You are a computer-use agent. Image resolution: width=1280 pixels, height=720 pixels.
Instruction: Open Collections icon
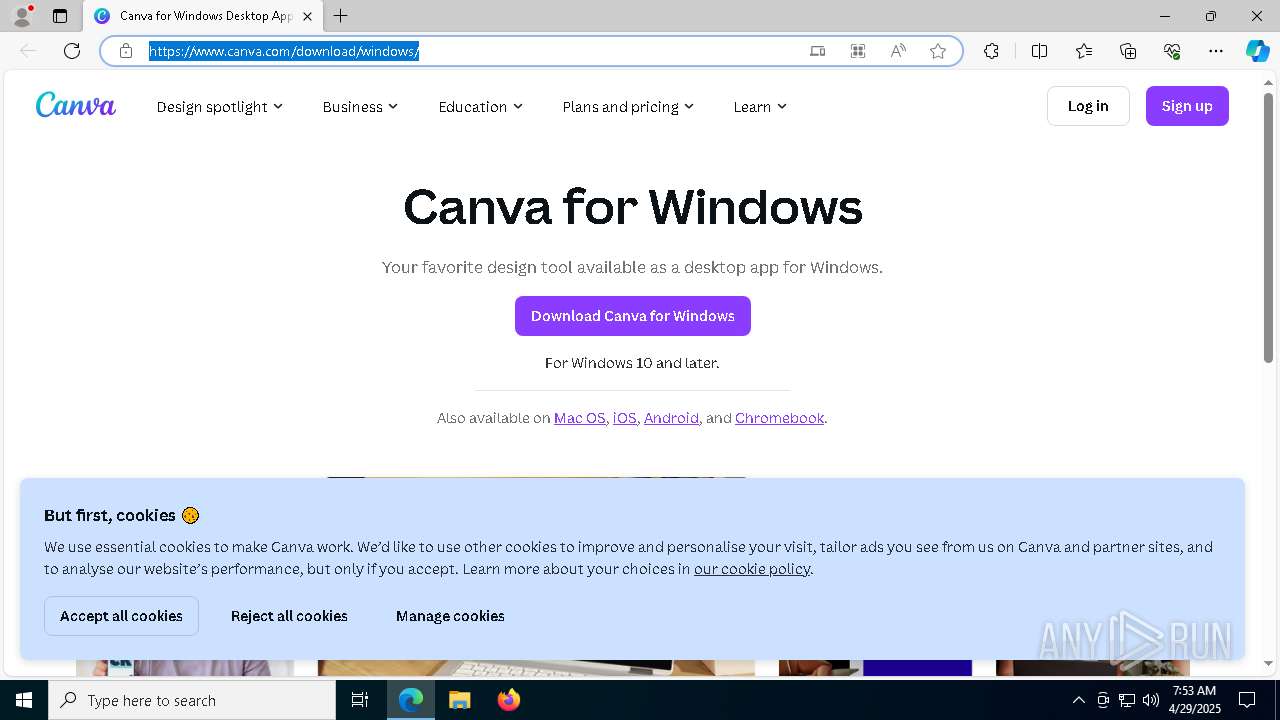[x=1128, y=51]
